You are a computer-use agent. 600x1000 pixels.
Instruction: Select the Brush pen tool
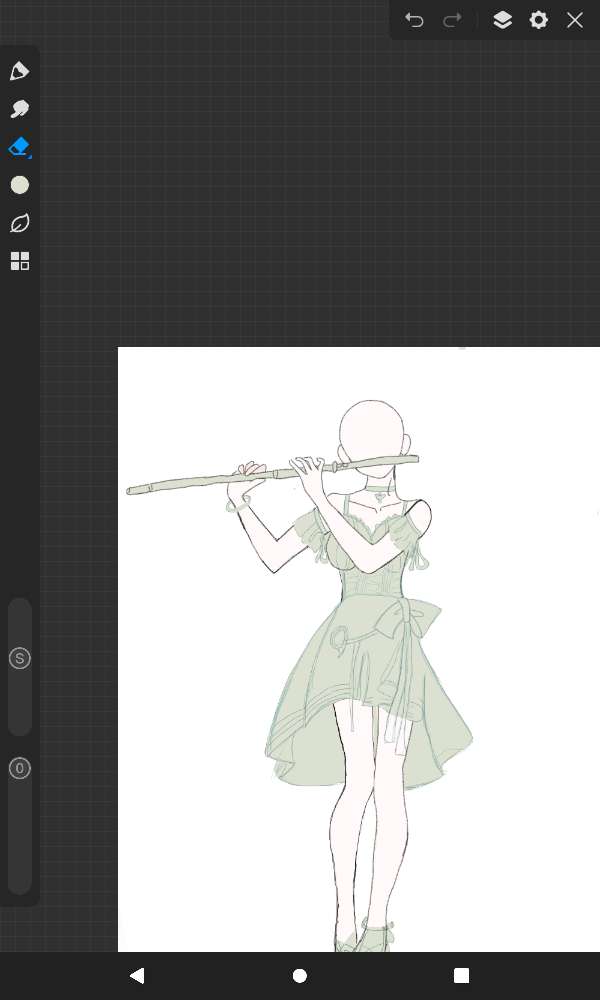19,71
